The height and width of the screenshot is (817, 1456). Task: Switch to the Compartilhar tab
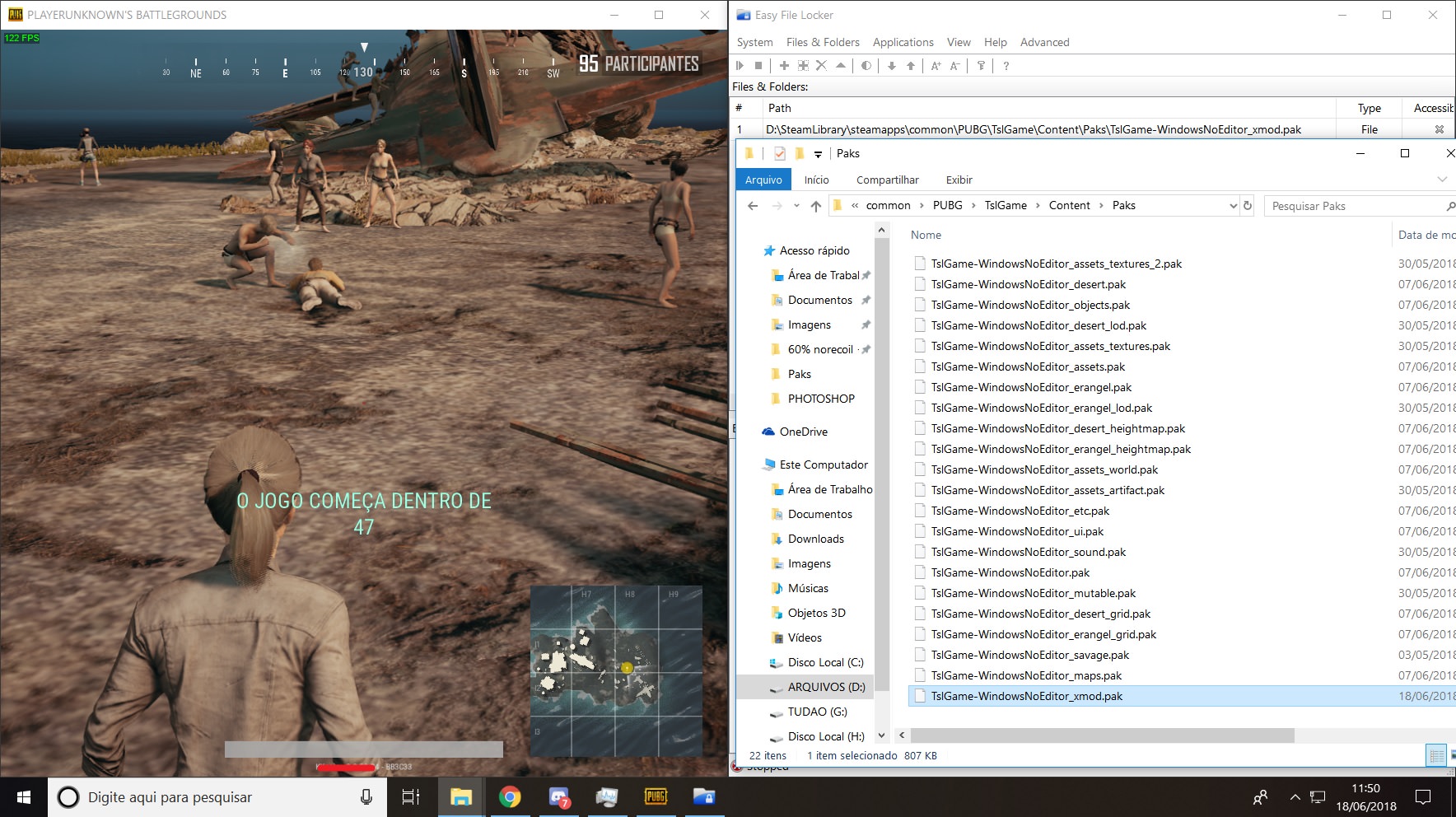coord(887,180)
